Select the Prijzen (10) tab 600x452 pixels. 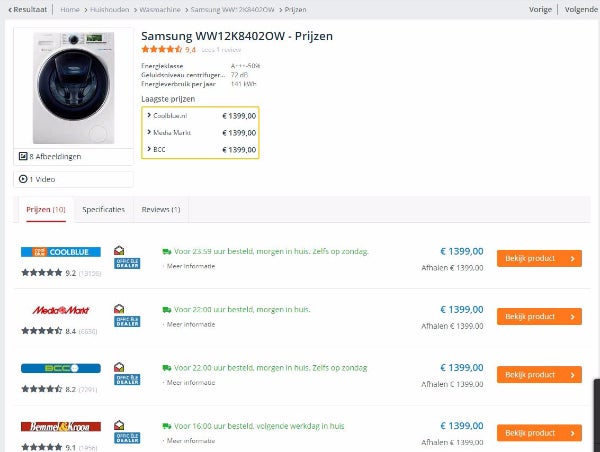pos(46,209)
